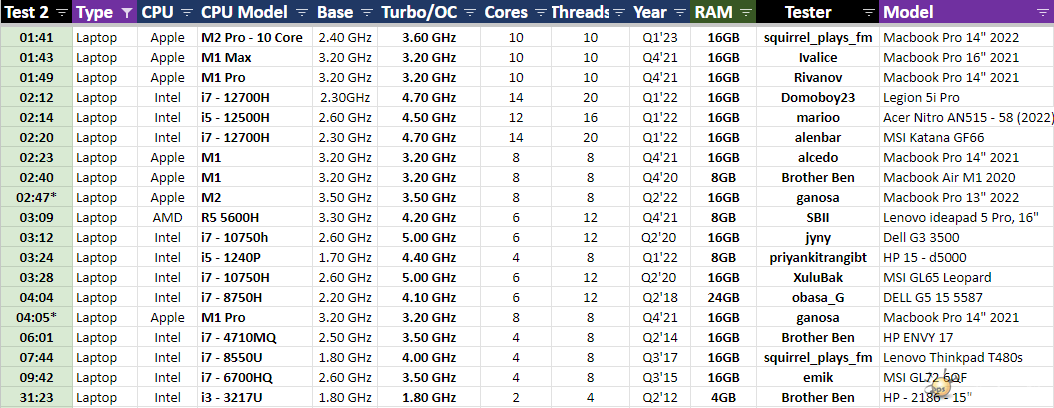Open the Tester column filter menu
Screen dimensions: 1054x408
pyautogui.click(x=869, y=12)
